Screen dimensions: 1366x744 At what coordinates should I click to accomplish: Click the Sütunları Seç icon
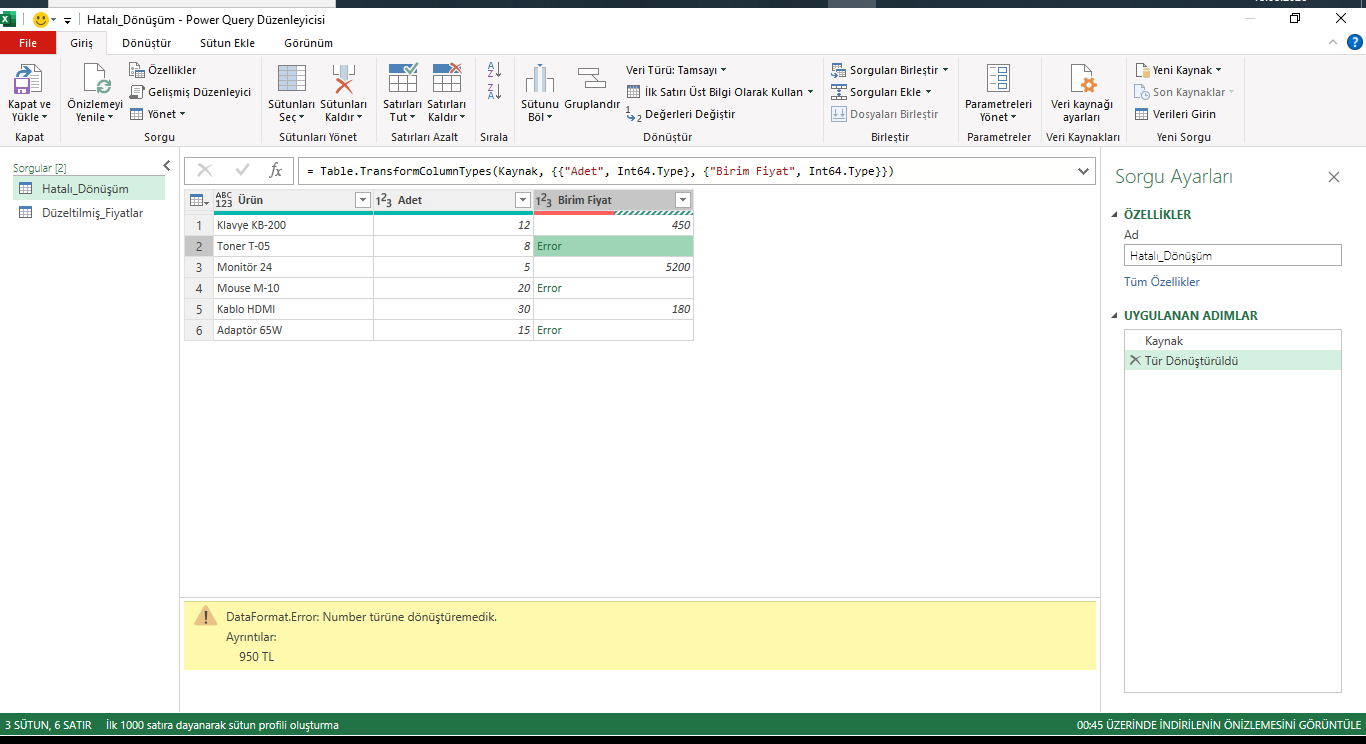click(291, 79)
